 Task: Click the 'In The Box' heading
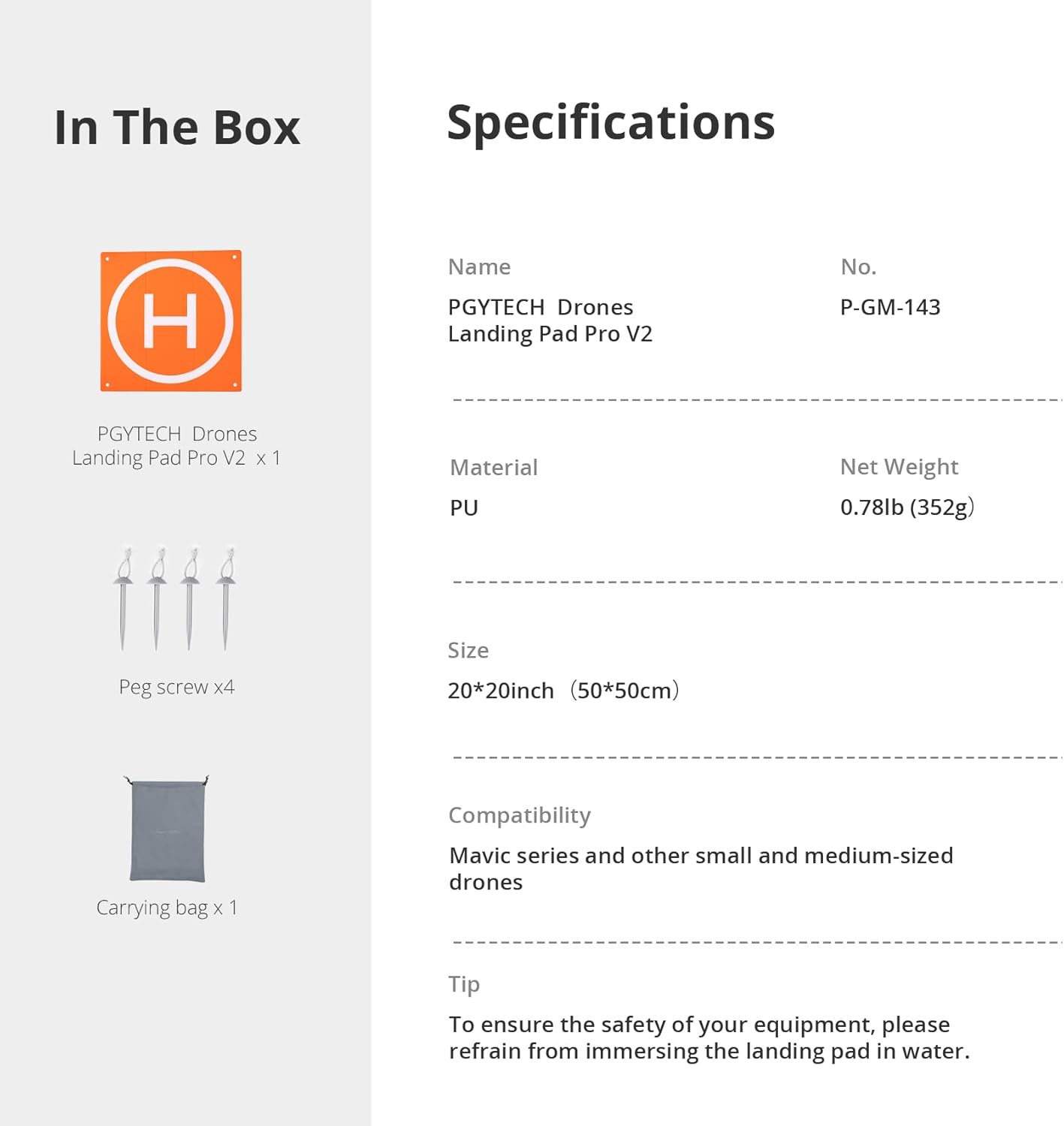(x=177, y=127)
